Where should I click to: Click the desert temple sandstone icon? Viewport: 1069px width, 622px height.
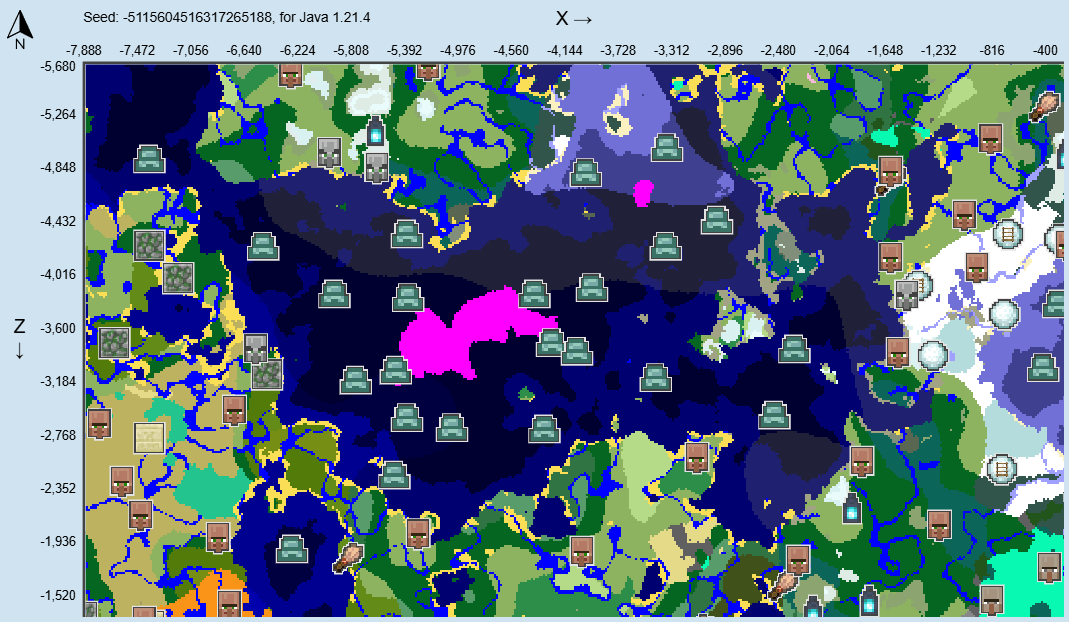[x=149, y=438]
